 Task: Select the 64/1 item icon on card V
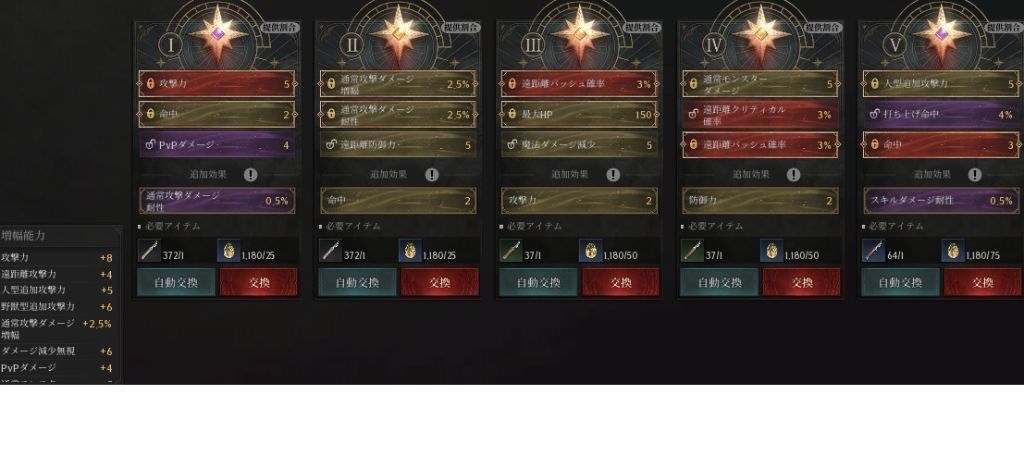click(873, 251)
